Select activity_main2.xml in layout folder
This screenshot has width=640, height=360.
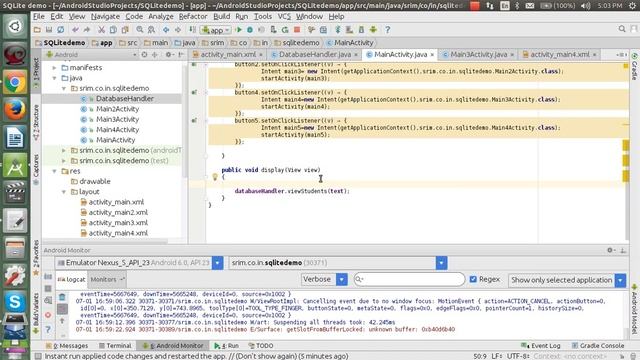(x=118, y=212)
